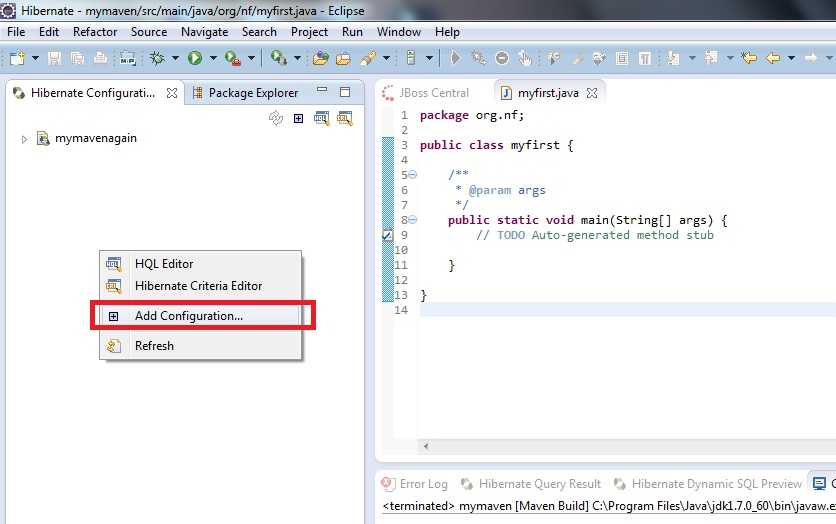Open the External Tools dropdown arrow
This screenshot has width=836, height=524.
pos(298,58)
